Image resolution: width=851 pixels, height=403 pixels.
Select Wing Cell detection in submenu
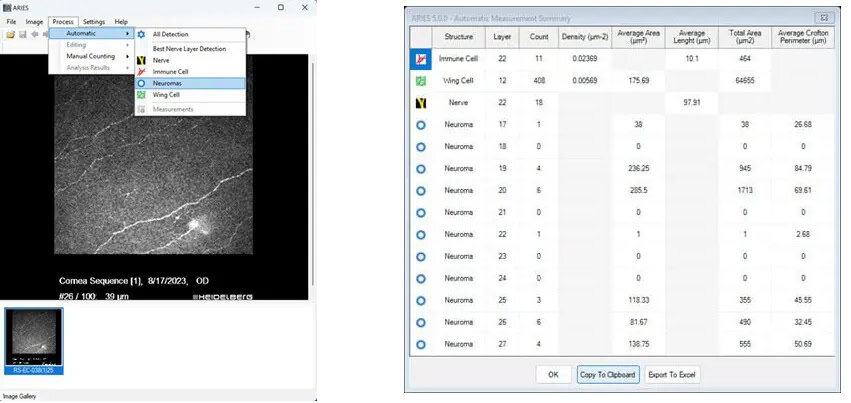point(190,94)
